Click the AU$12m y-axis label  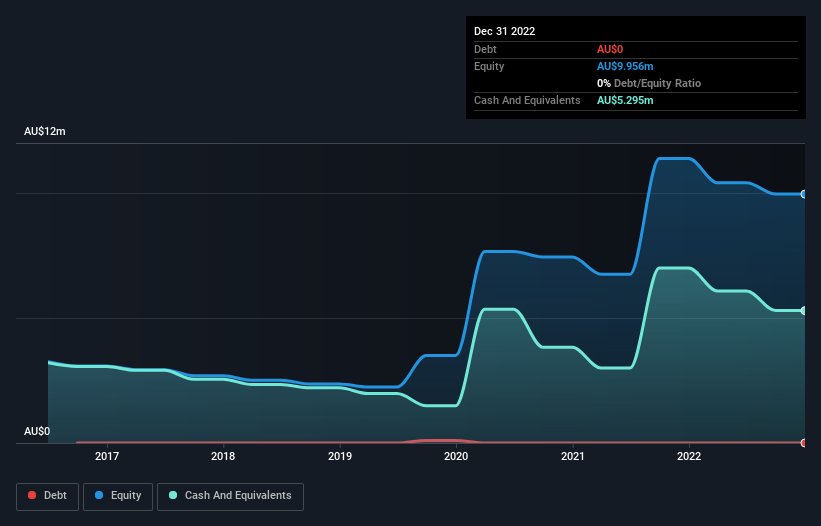tap(45, 131)
